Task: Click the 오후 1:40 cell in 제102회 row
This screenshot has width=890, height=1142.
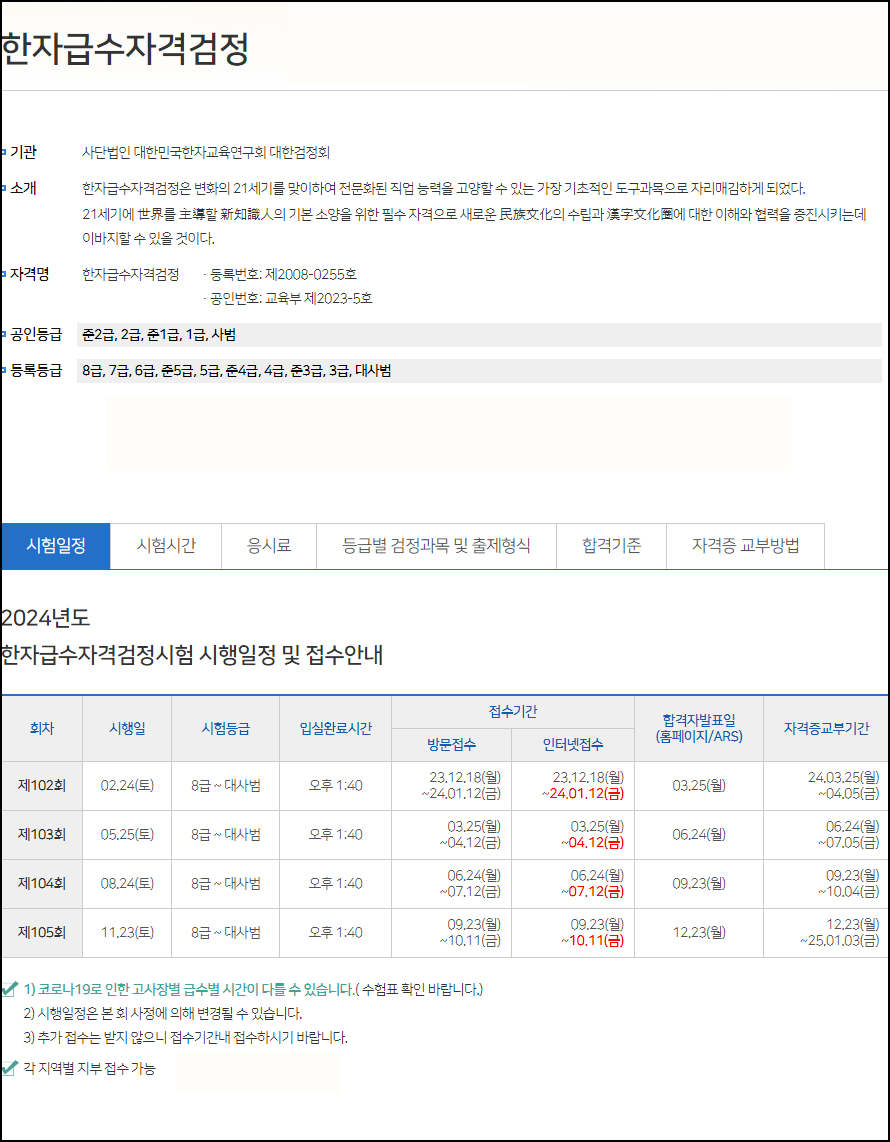Action: 335,786
